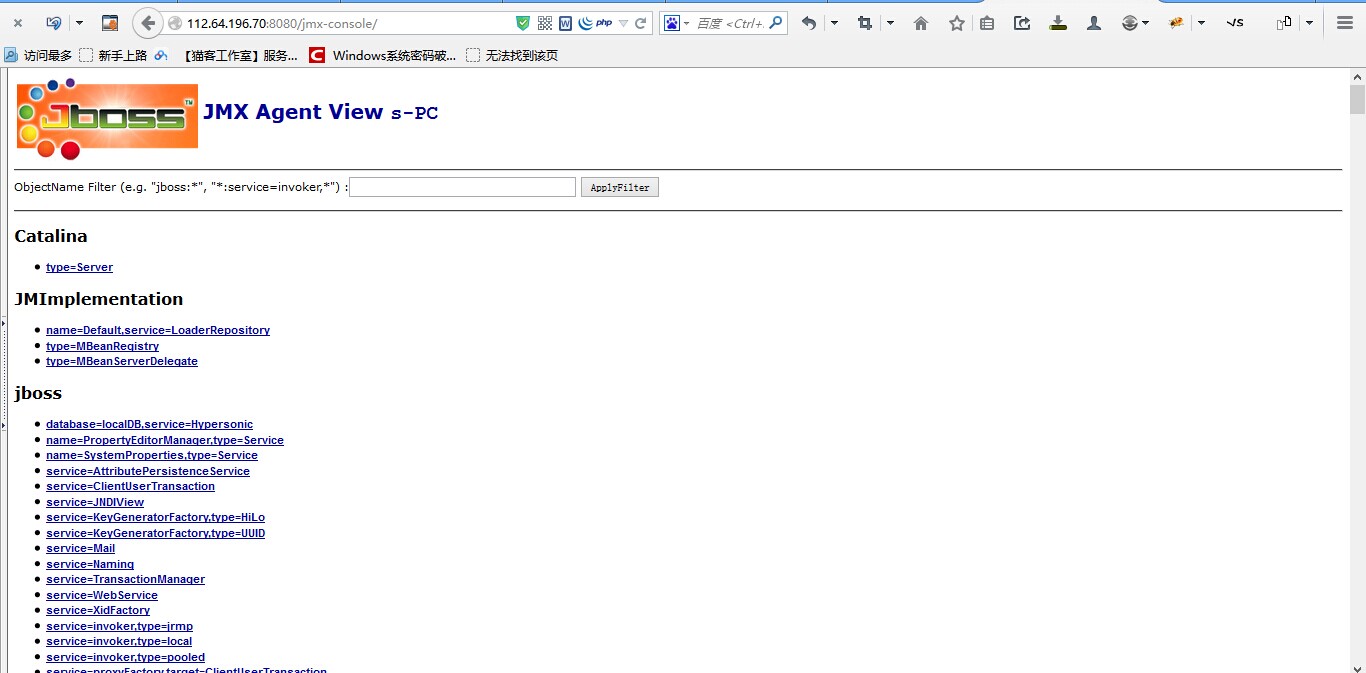Show bookmarks list icon
The image size is (1366, 673).
987,23
